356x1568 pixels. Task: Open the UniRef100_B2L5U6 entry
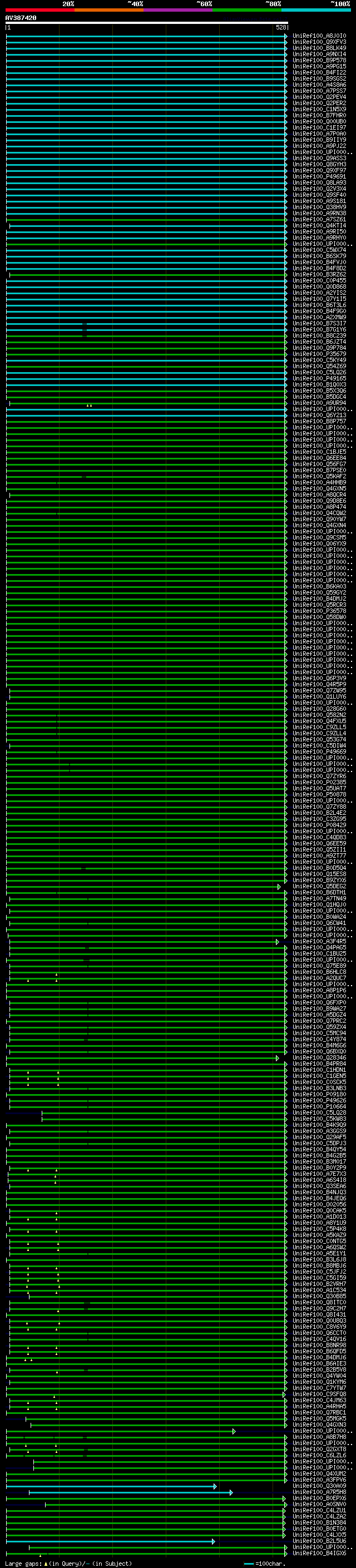[x=319, y=1541]
